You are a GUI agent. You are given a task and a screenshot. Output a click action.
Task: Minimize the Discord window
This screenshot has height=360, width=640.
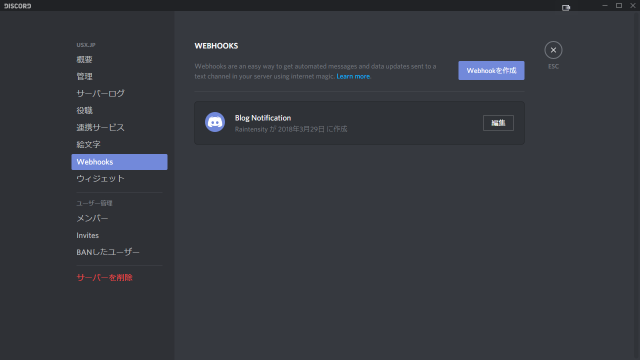pyautogui.click(x=605, y=6)
